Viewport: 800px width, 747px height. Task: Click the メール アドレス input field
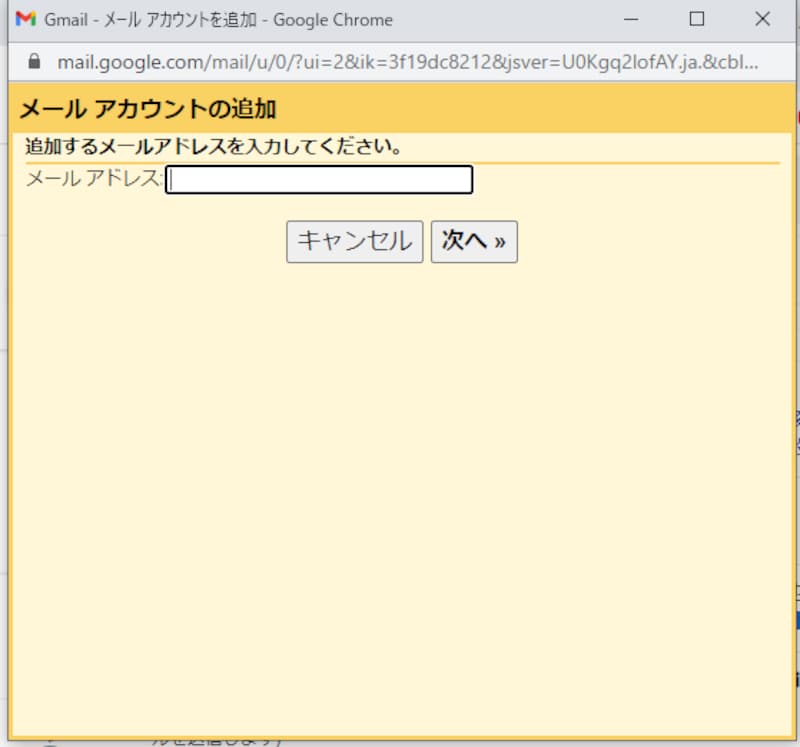319,180
